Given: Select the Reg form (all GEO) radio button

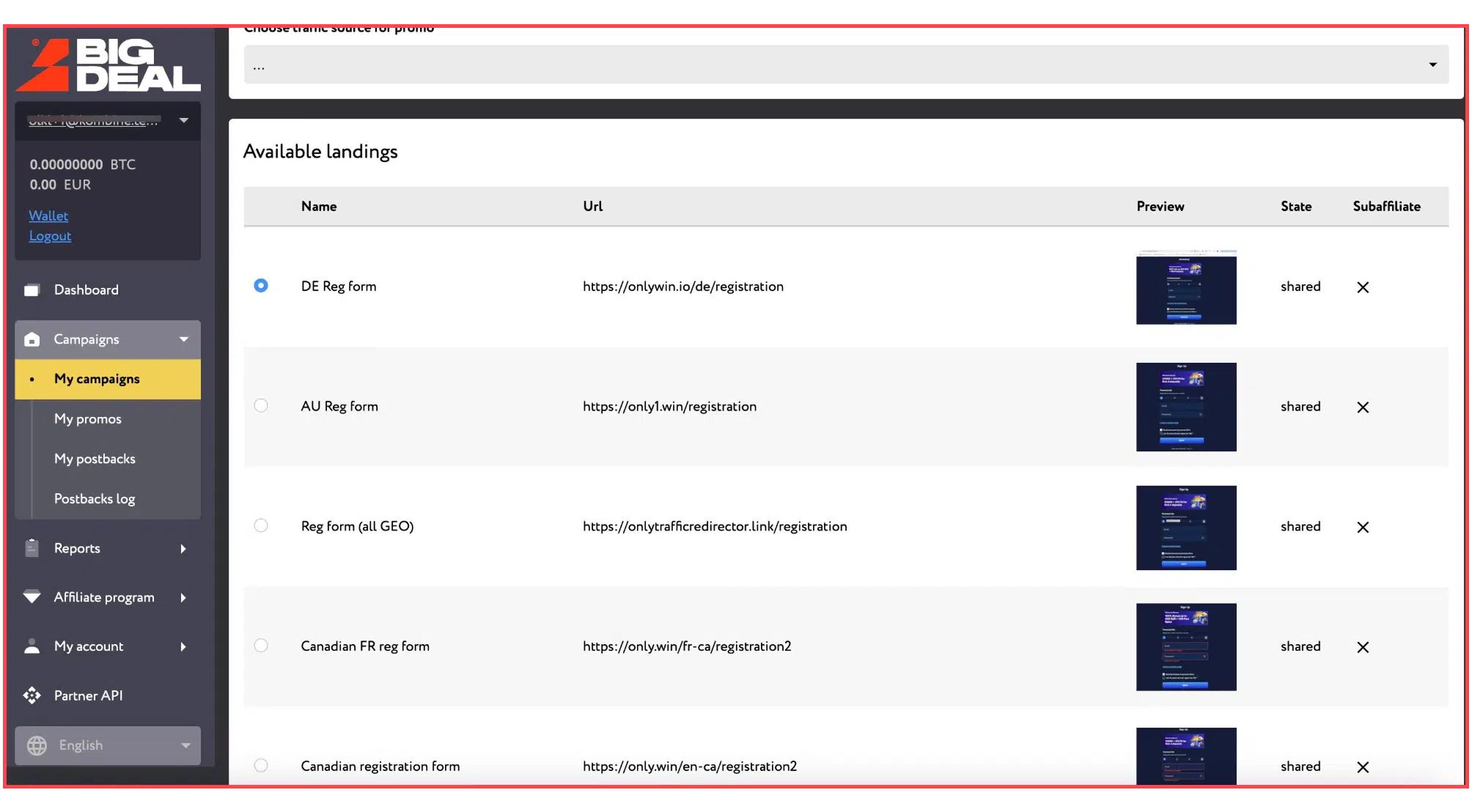Looking at the screenshot, I should click(x=261, y=525).
